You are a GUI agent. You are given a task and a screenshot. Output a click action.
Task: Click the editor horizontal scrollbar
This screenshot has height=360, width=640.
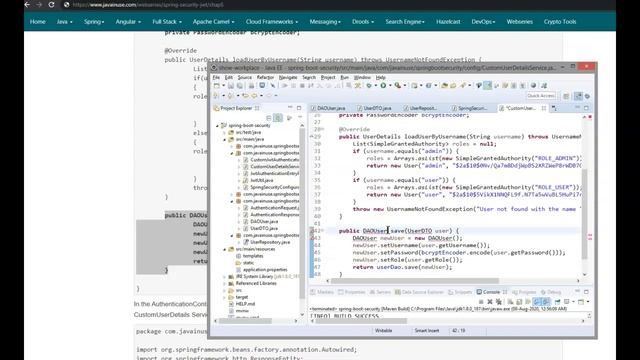coord(415,281)
